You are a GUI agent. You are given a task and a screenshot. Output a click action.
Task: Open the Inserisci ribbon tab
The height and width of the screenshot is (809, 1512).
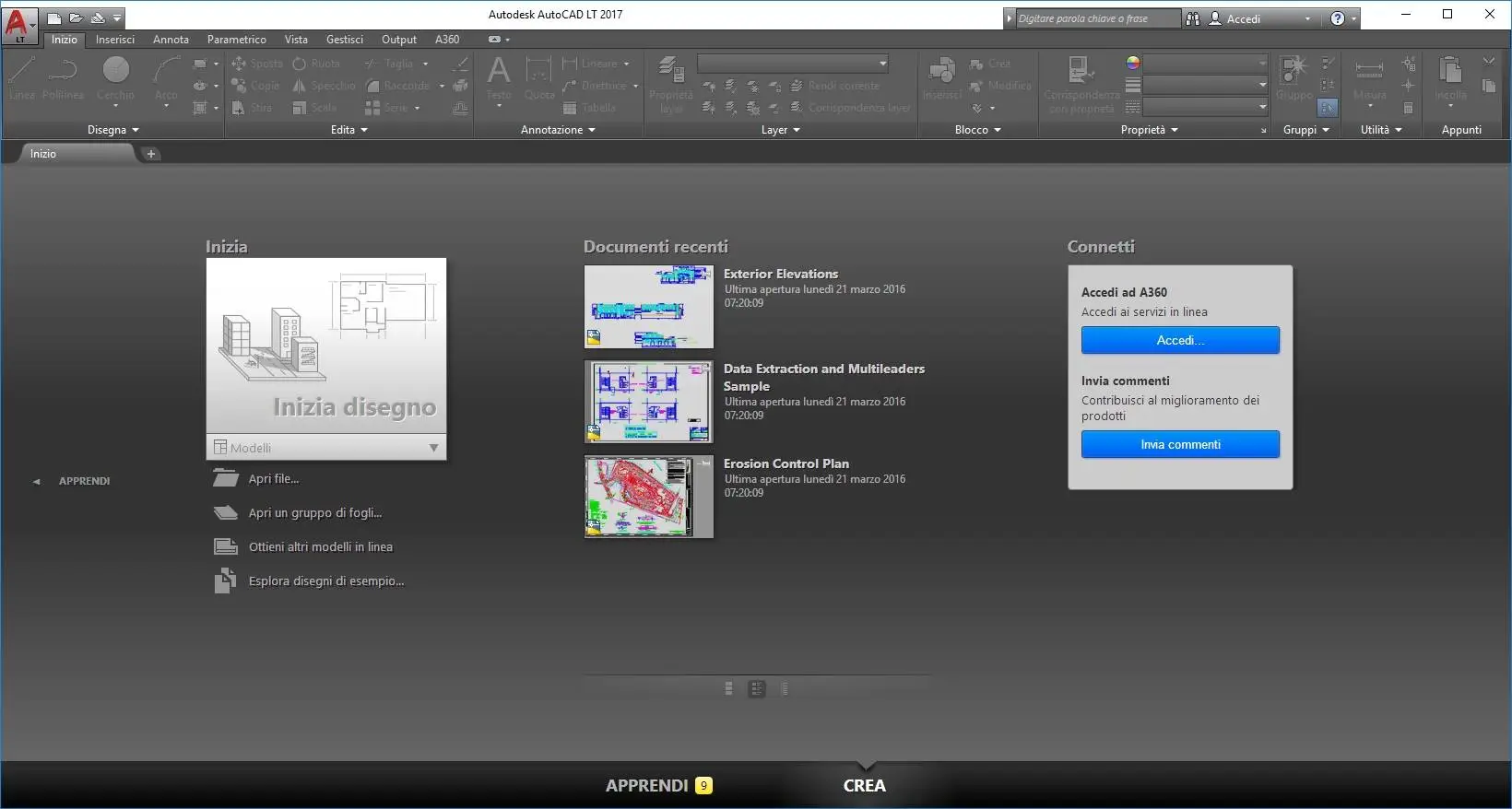click(x=115, y=40)
